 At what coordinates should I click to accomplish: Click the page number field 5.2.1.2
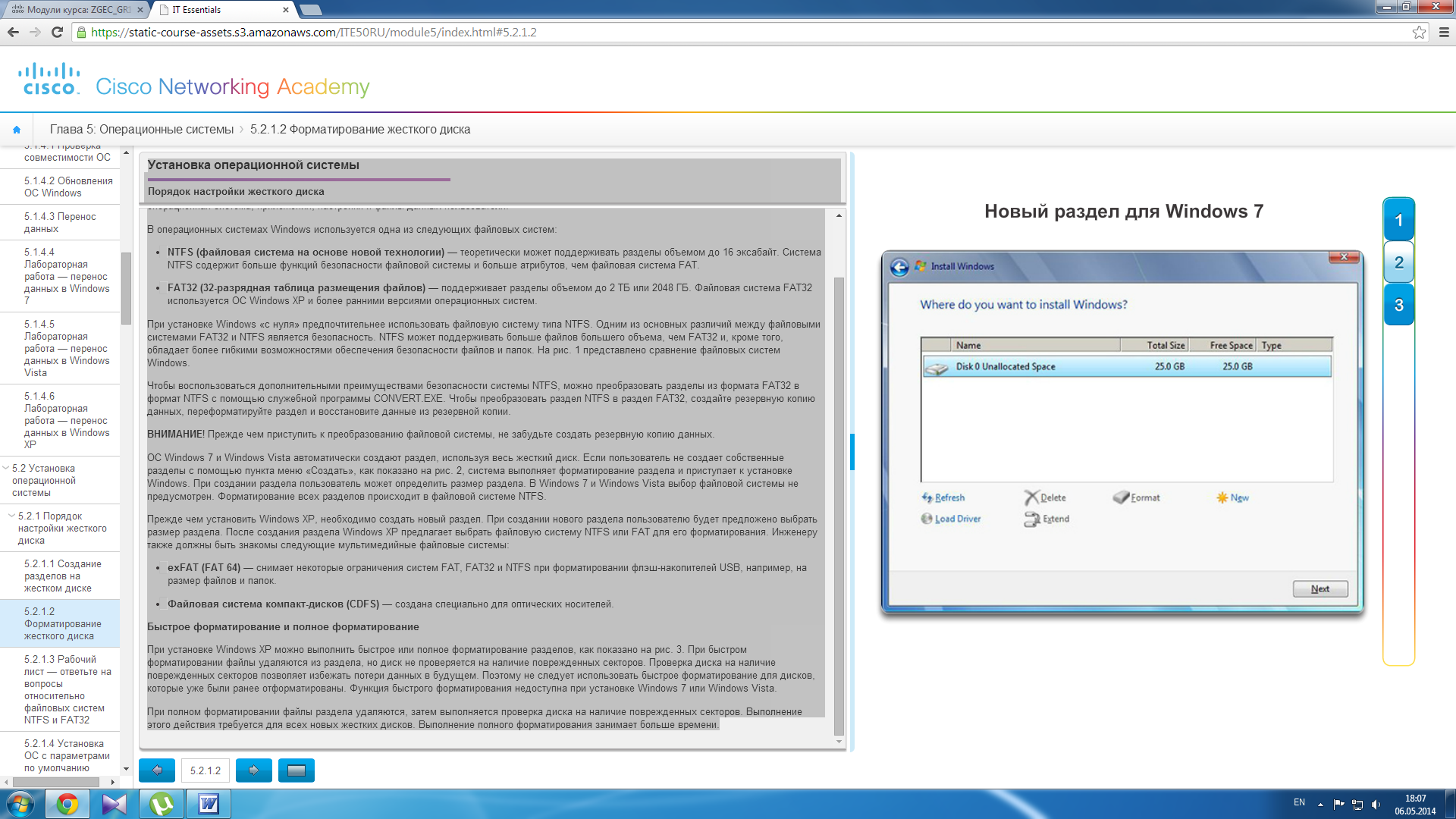[x=206, y=770]
